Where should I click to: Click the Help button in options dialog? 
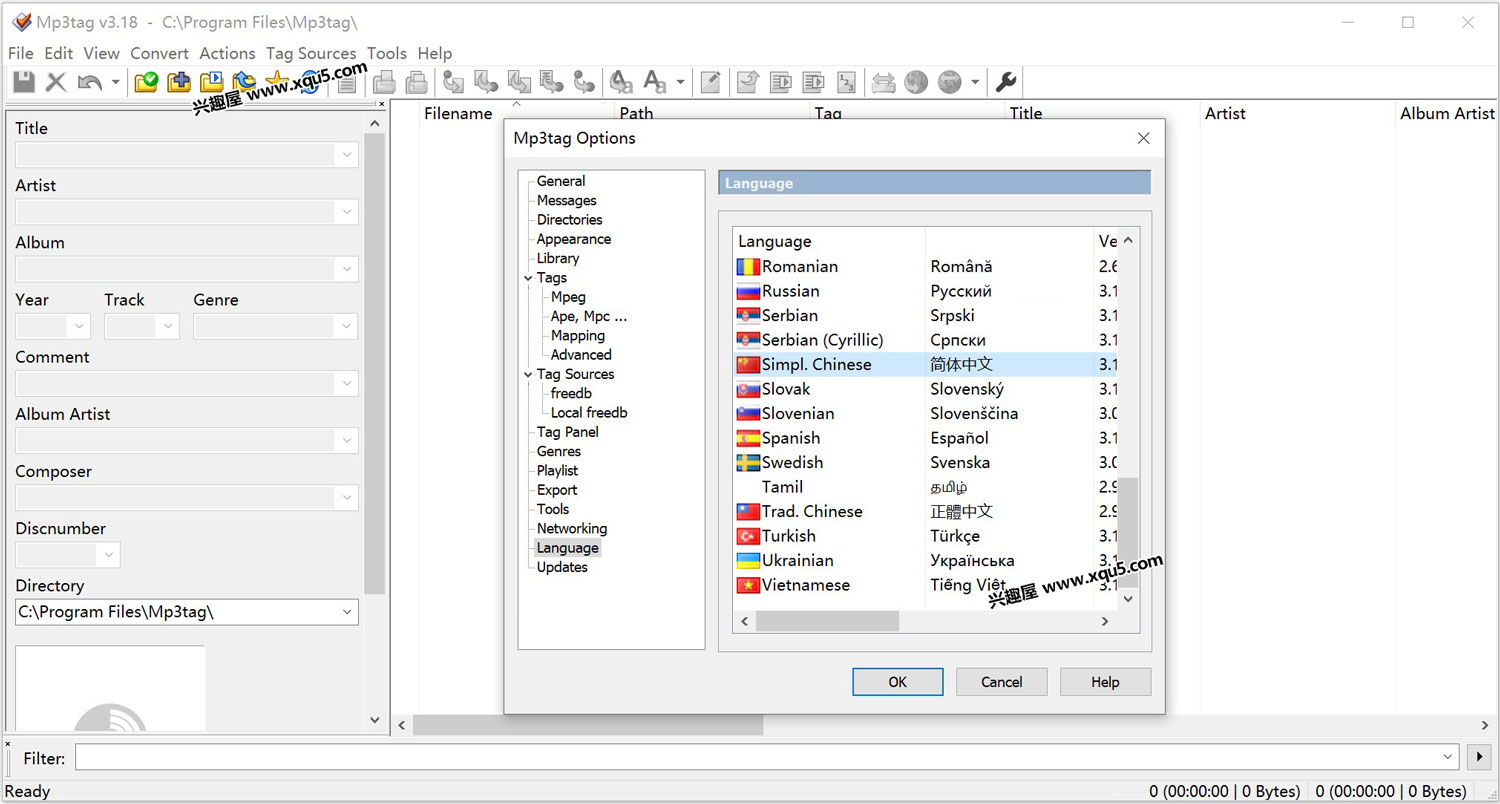tap(1105, 682)
